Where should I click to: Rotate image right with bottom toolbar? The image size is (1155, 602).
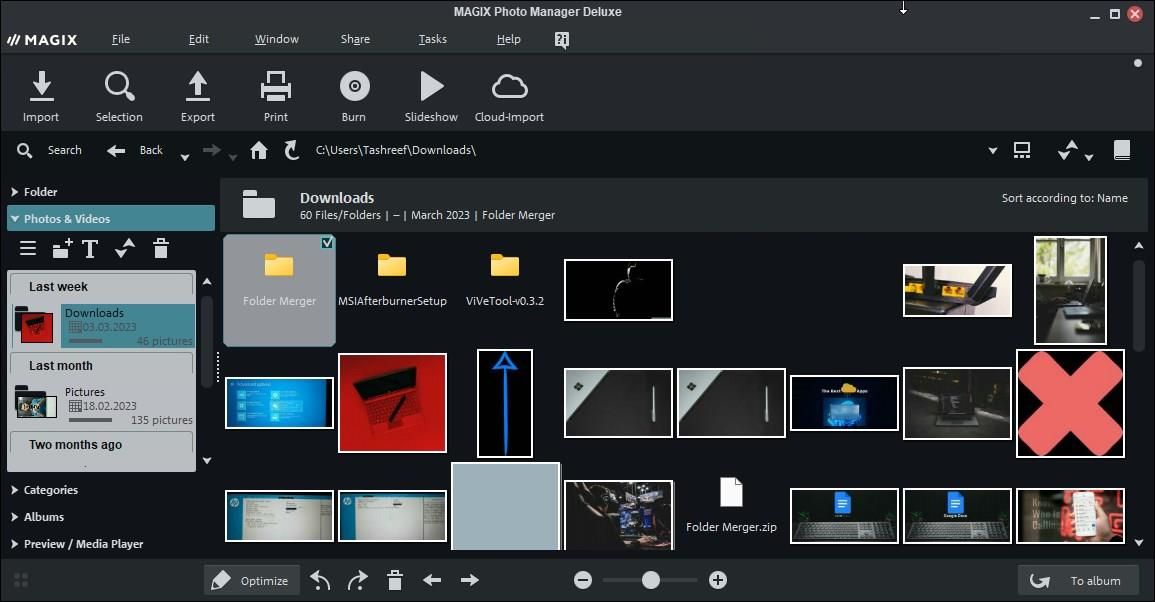[x=357, y=581]
